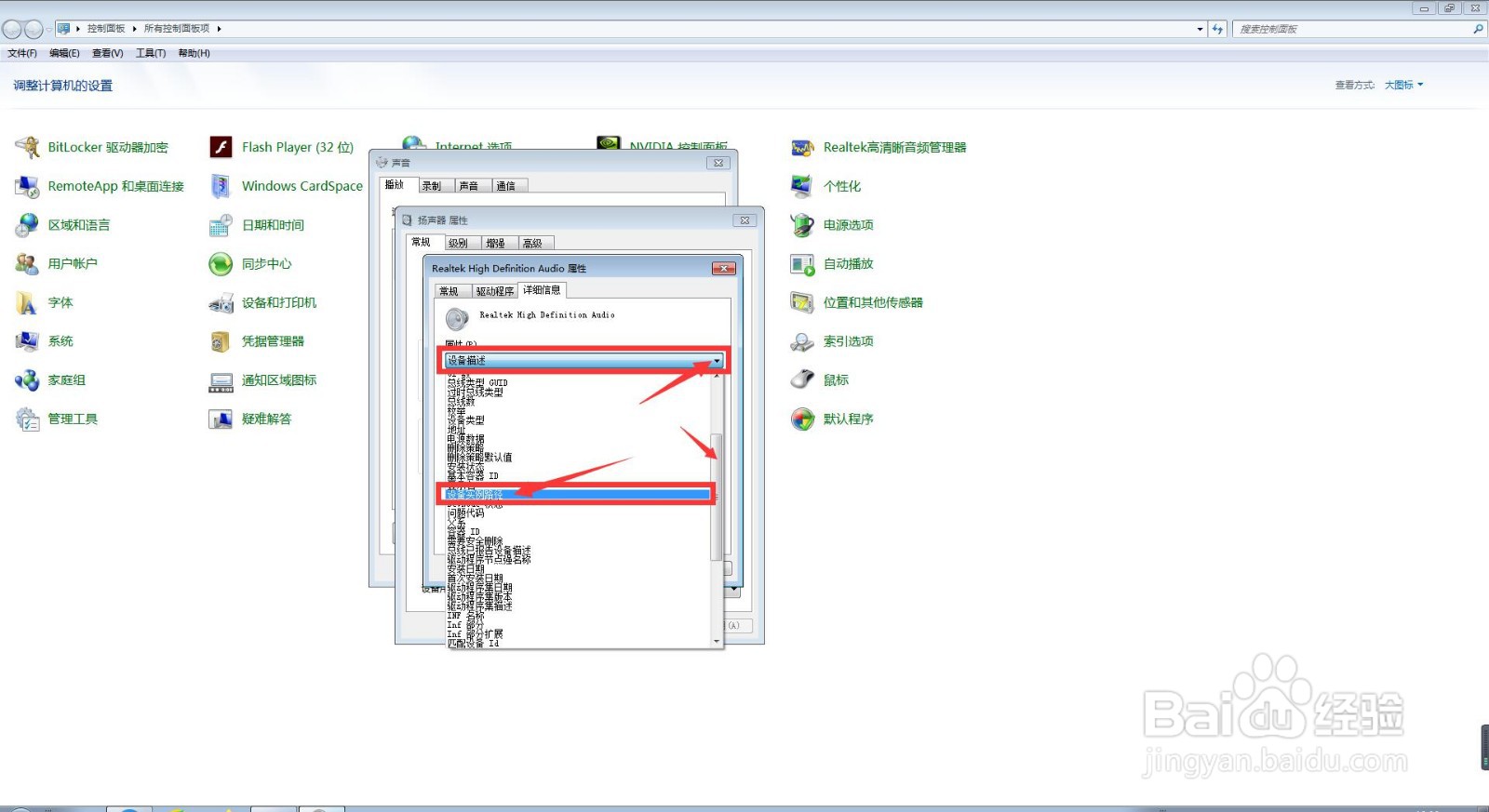Screen dimensions: 1489x812
Task: Open the Windows CardSpace icon
Action: 221,186
